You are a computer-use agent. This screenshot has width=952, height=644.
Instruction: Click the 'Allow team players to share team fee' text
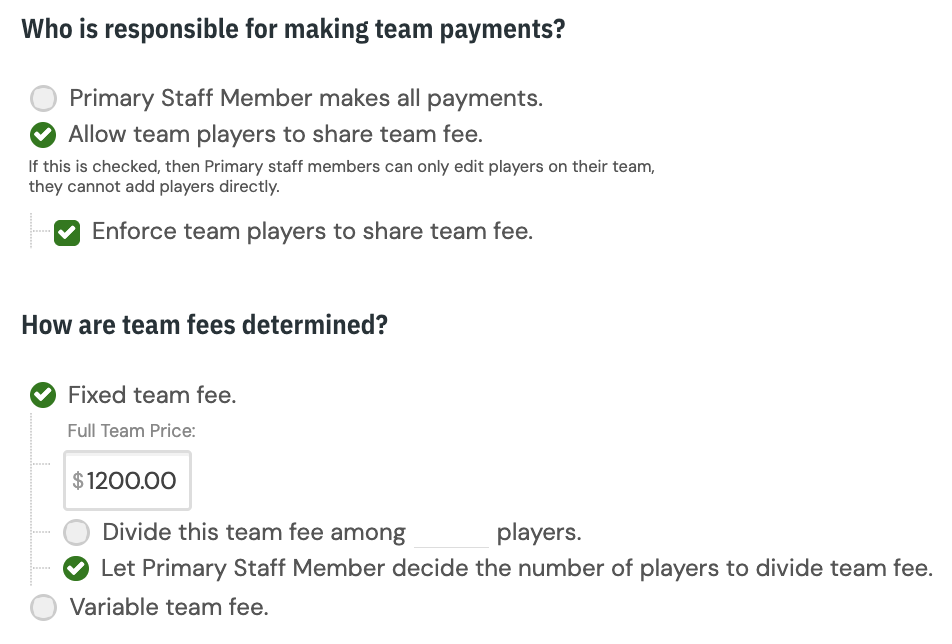[x=276, y=134]
